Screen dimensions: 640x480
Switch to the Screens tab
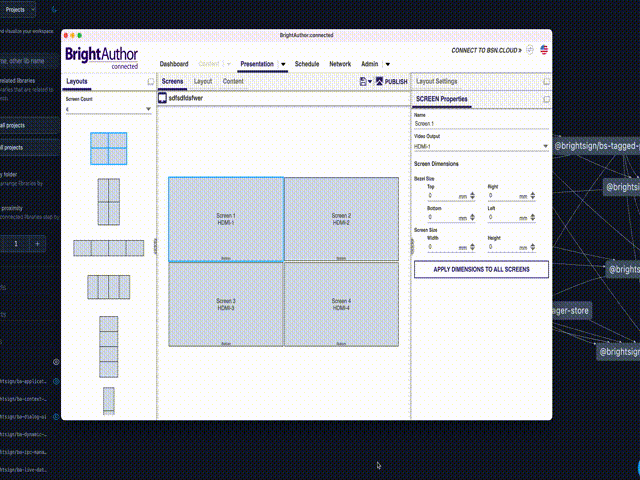[x=172, y=81]
